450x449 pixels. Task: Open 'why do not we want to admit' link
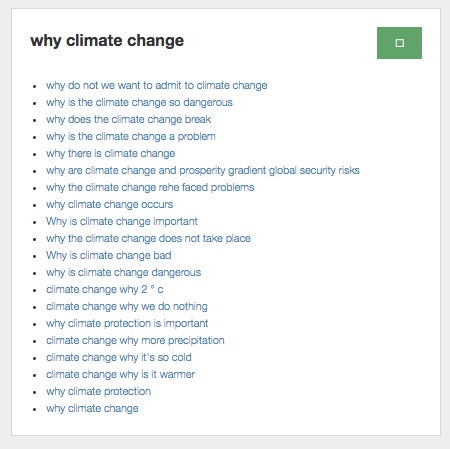tap(157, 85)
